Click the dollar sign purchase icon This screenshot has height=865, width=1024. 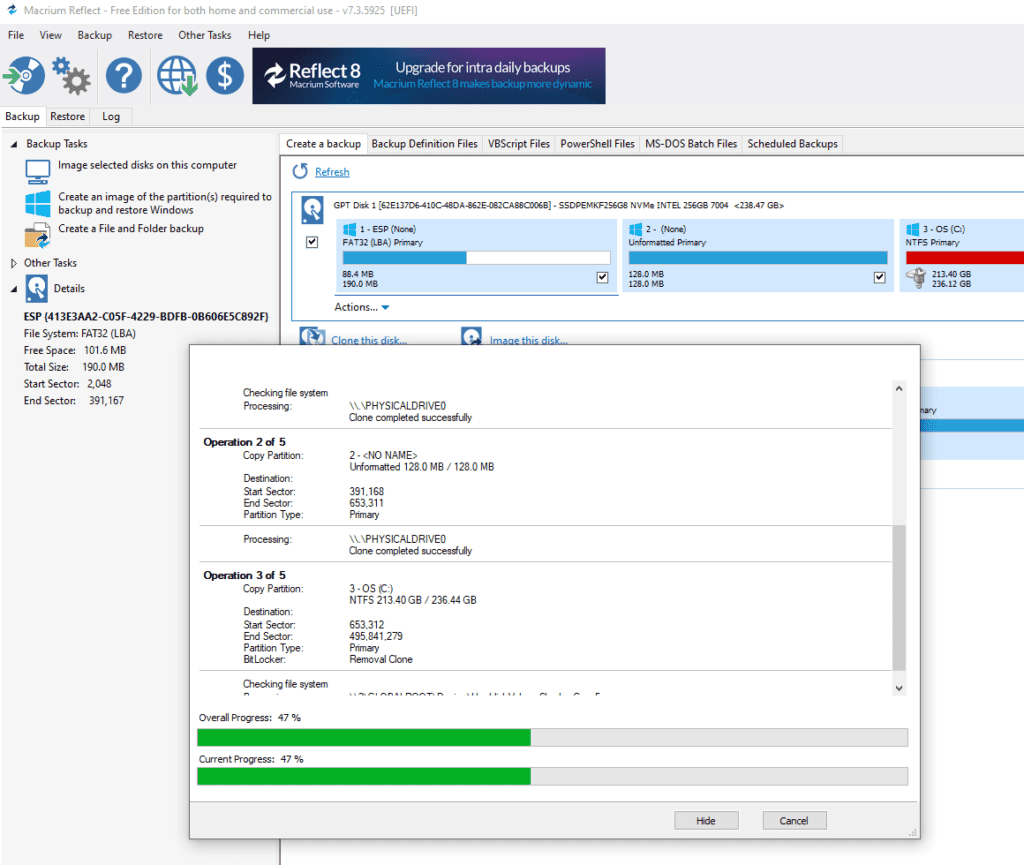coord(225,76)
